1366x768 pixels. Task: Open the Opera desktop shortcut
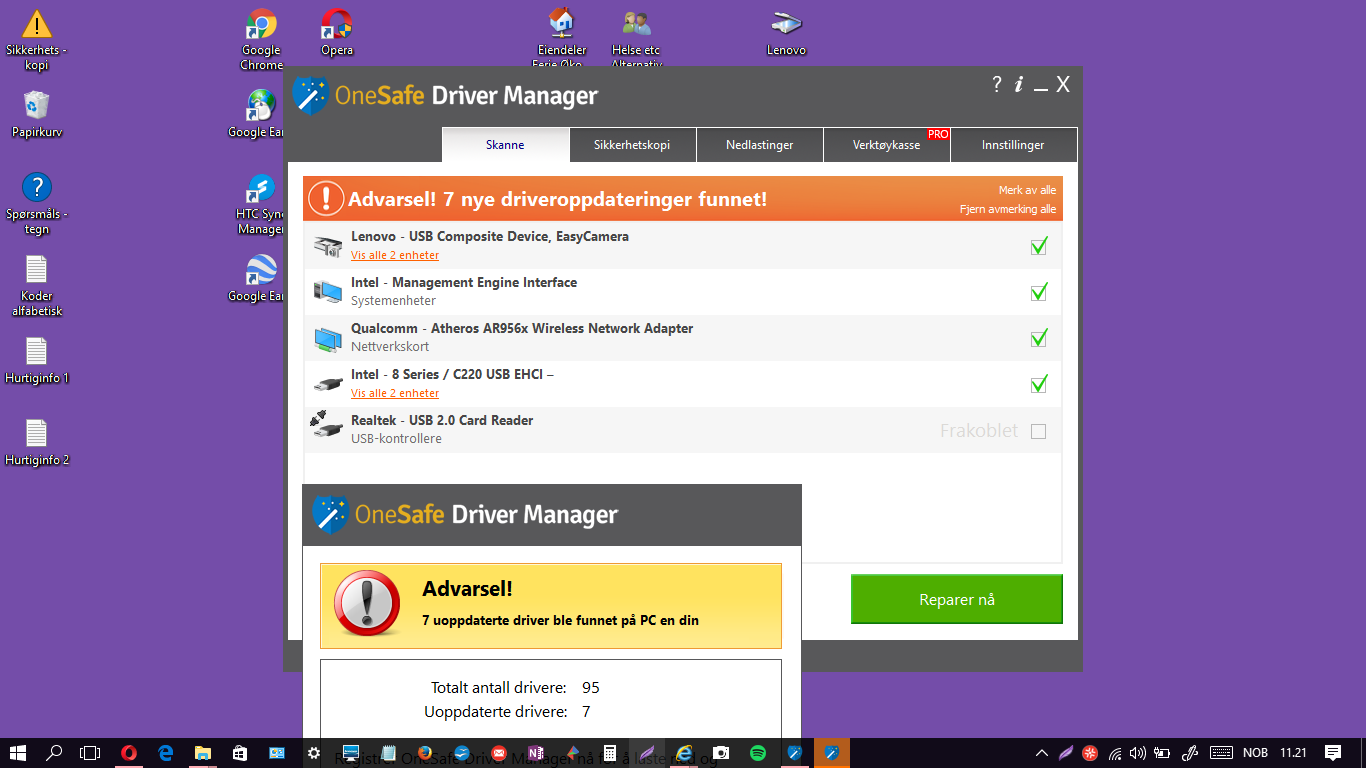click(337, 33)
